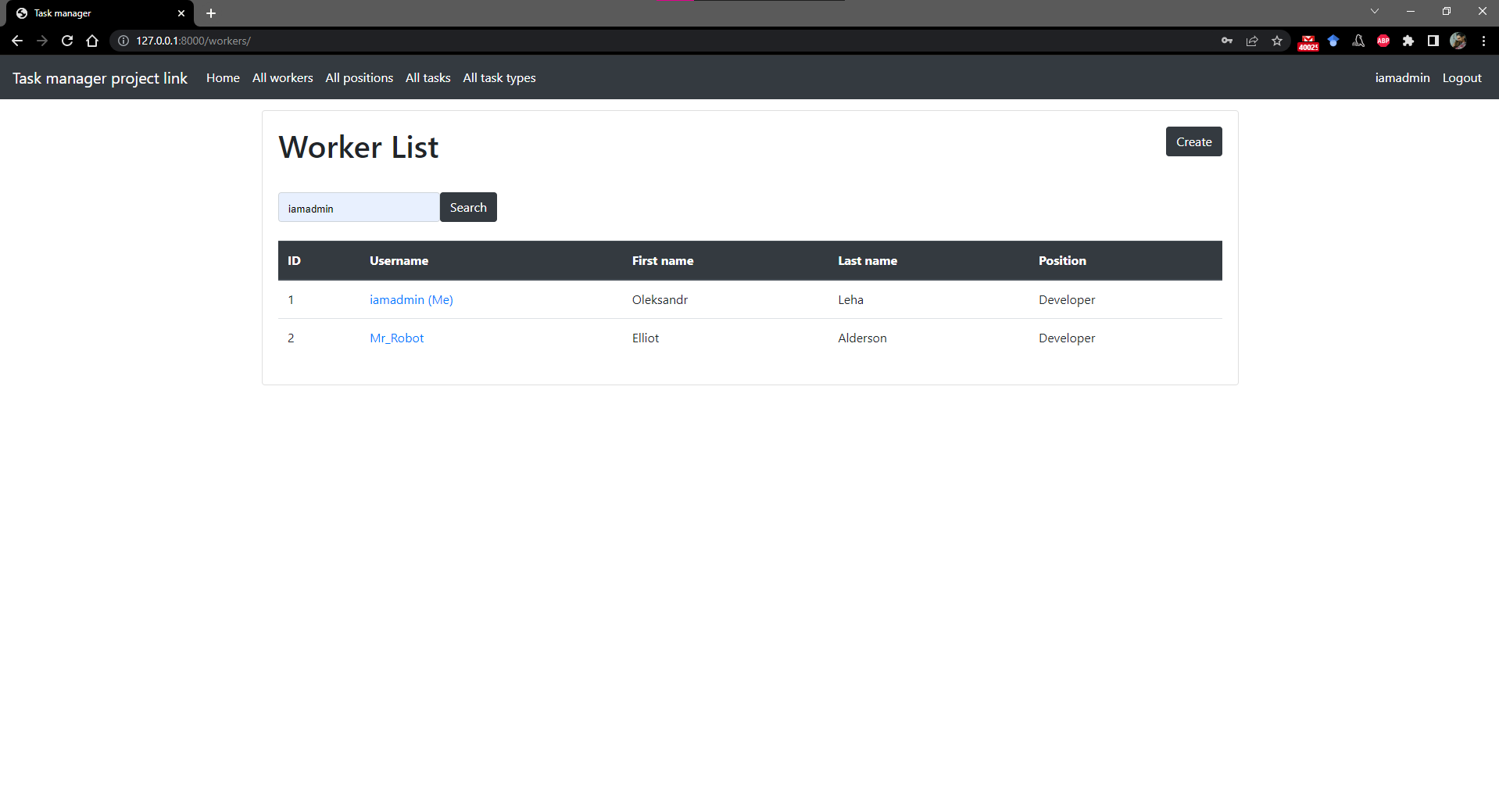This screenshot has width=1499, height=812.
Task: Go to browser home icon
Action: [x=92, y=41]
